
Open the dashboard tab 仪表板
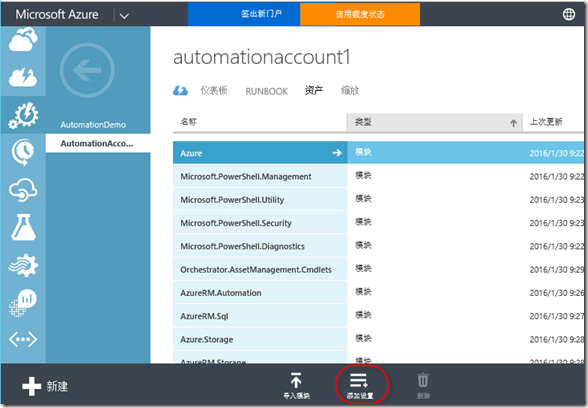[x=214, y=90]
